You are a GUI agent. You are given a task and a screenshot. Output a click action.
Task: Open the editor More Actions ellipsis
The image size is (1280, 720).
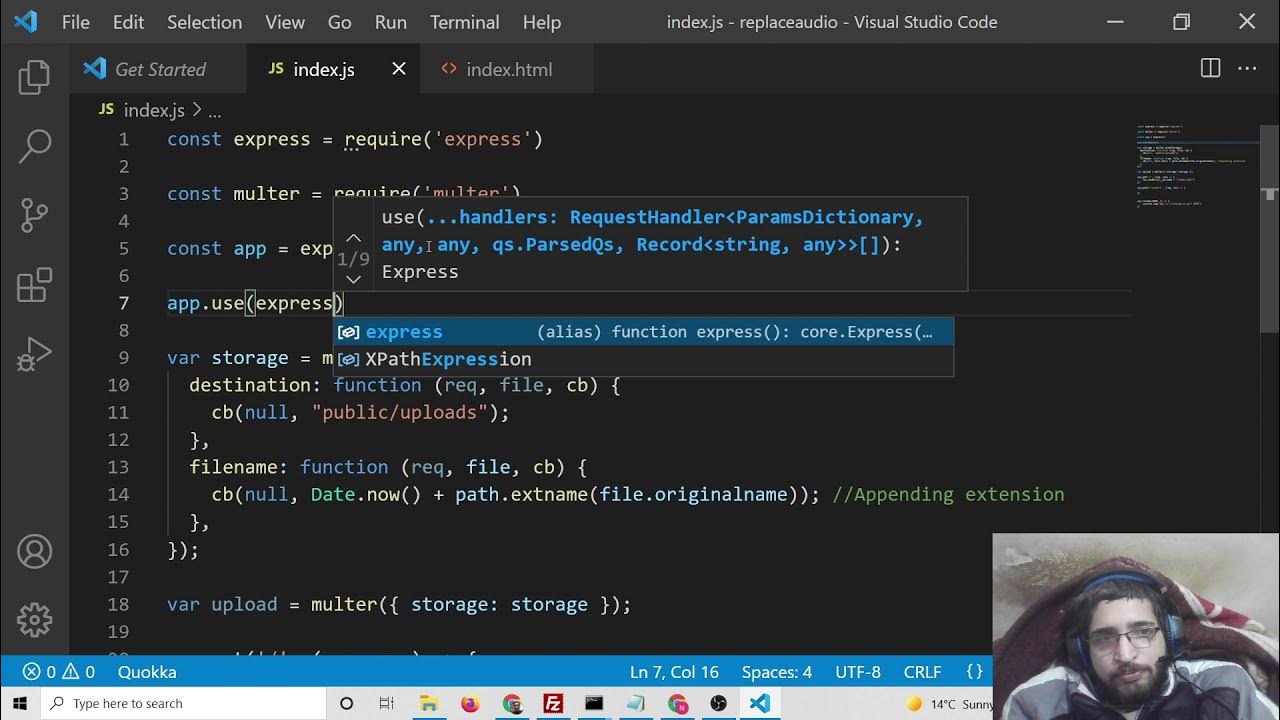1247,69
